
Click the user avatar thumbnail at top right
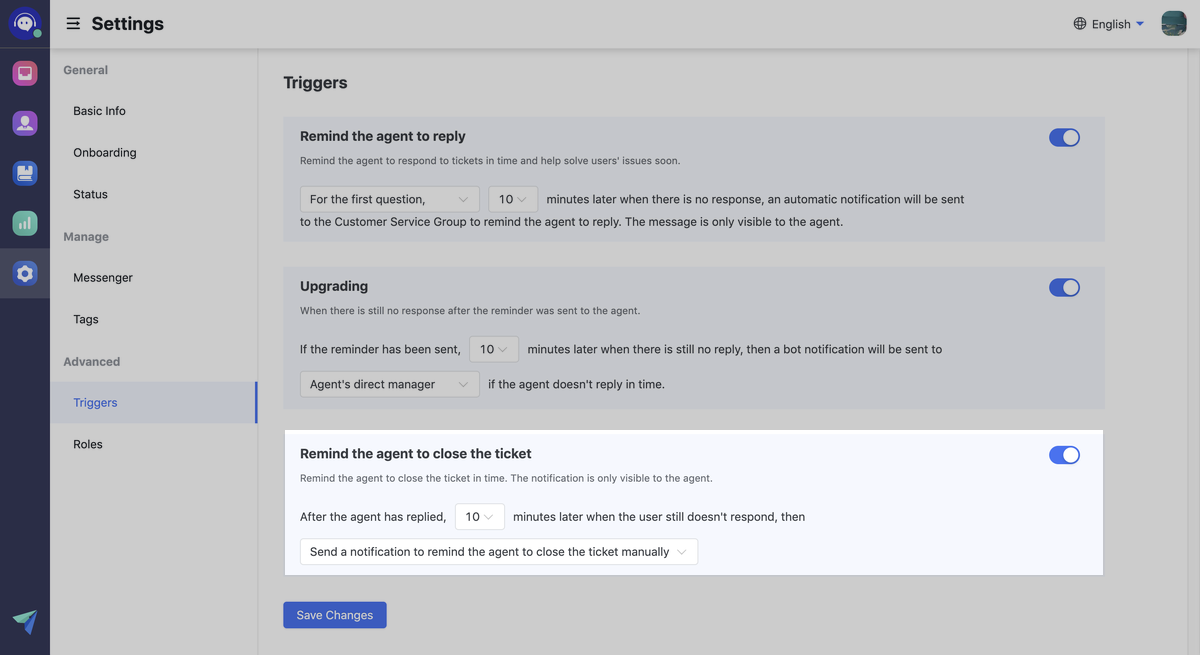1173,23
